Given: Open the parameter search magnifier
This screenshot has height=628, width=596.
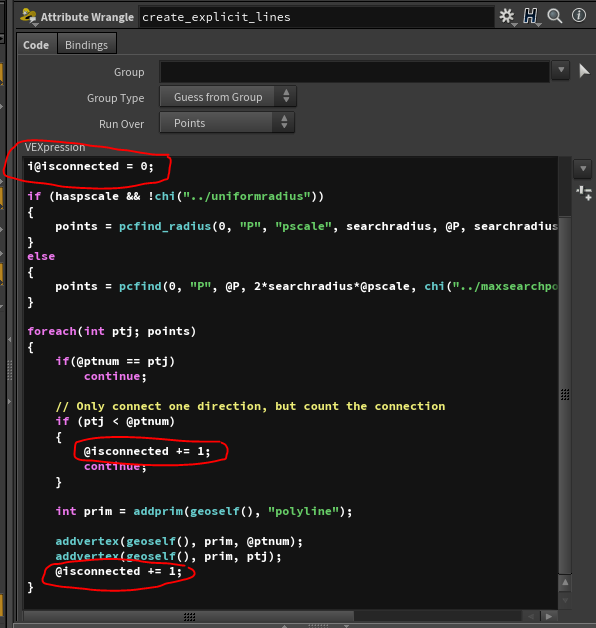Looking at the screenshot, I should tap(555, 16).
